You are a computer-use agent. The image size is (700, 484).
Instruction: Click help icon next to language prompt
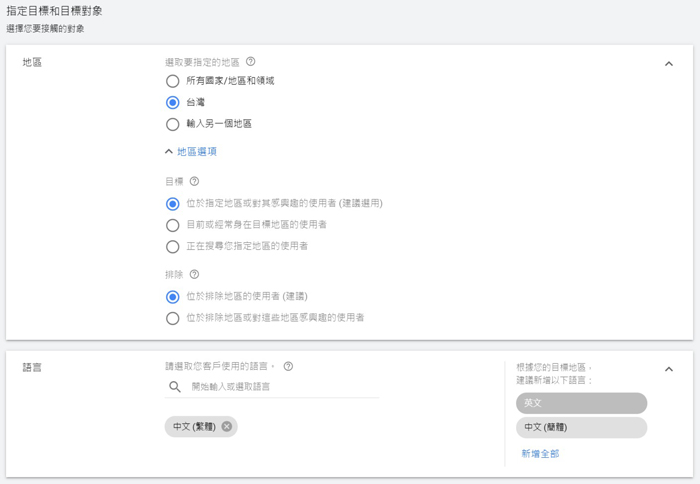click(x=288, y=367)
